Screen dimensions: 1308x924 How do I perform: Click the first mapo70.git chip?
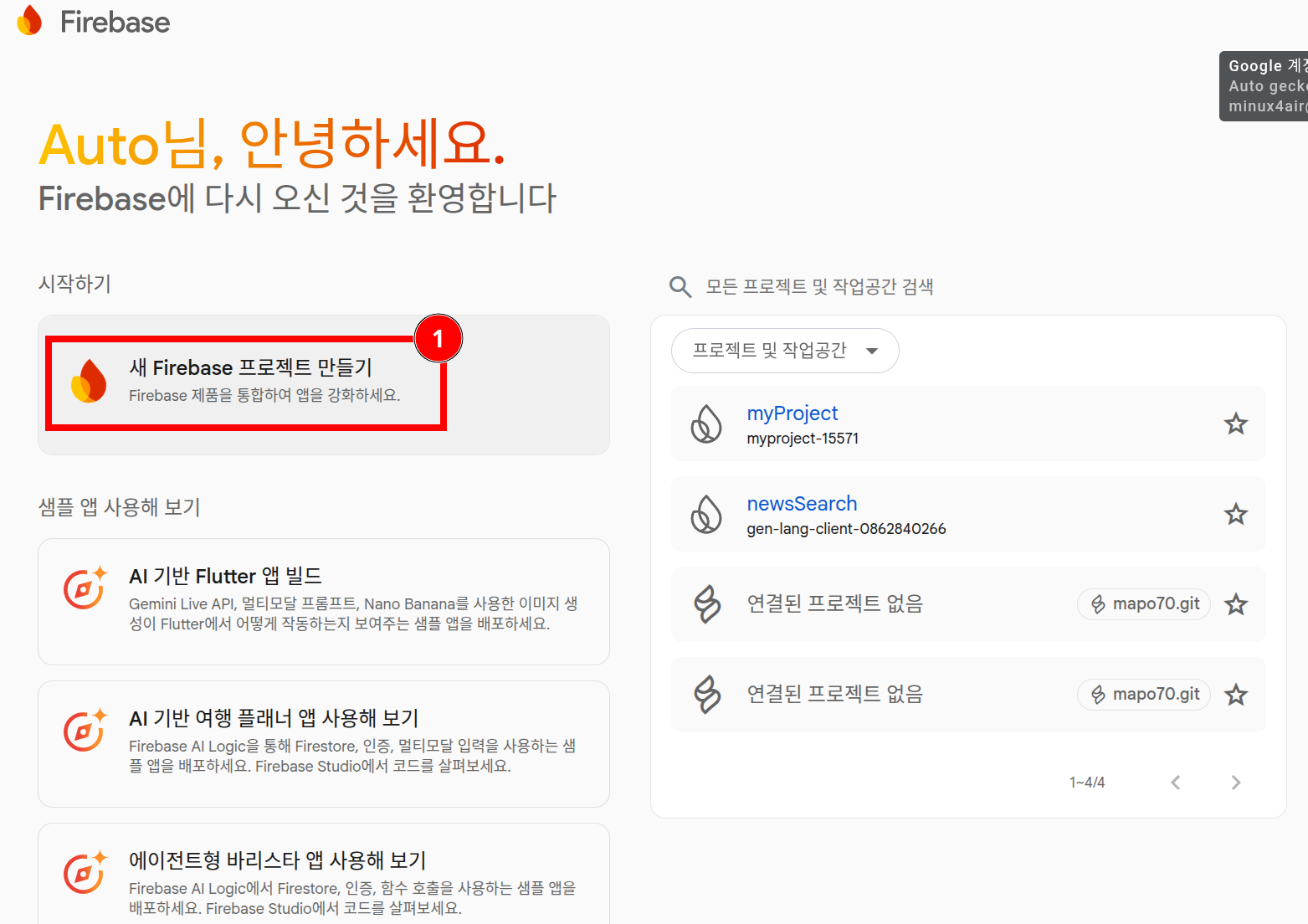coord(1144,603)
